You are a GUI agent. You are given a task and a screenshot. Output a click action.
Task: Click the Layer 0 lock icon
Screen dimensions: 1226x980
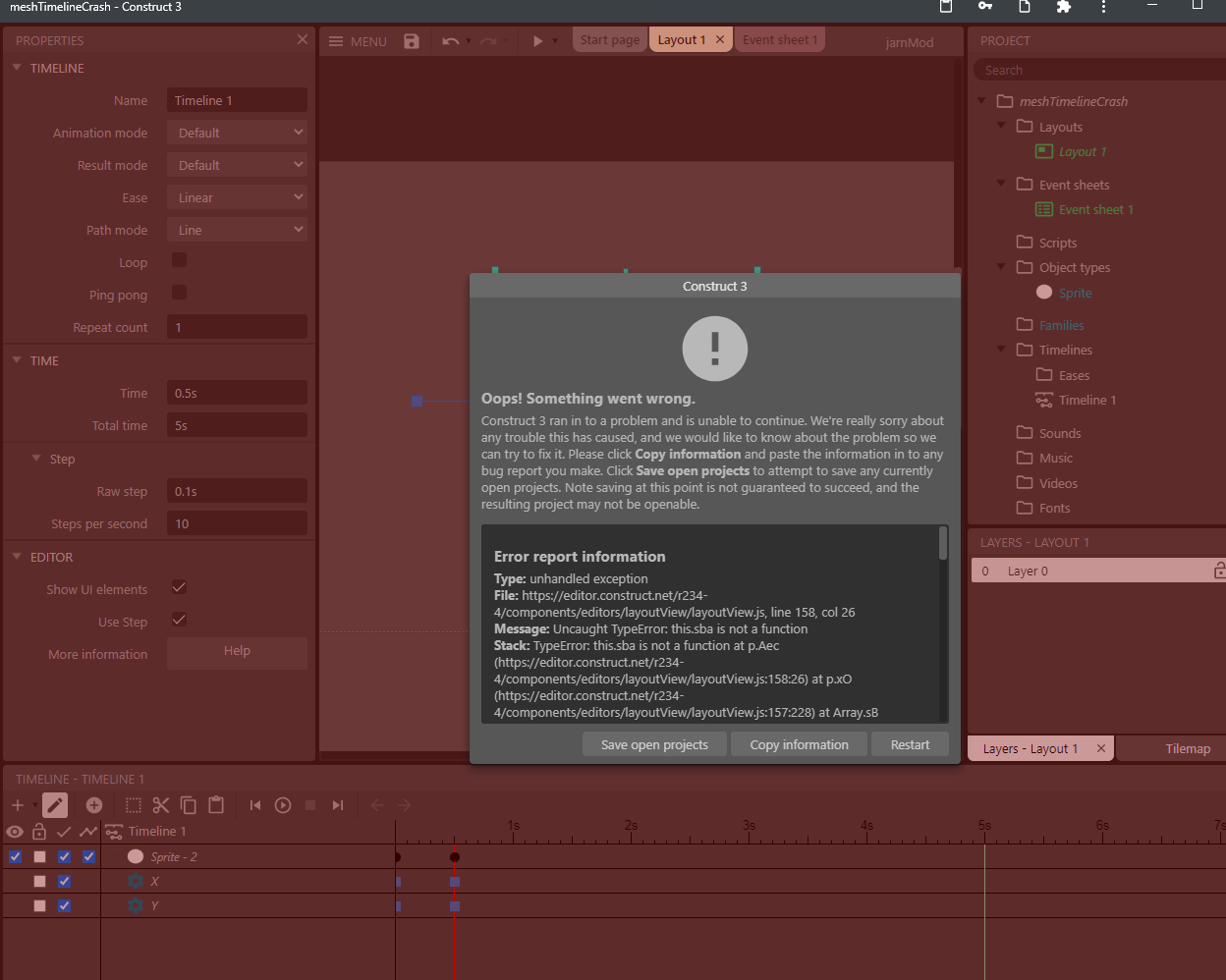coord(1219,571)
